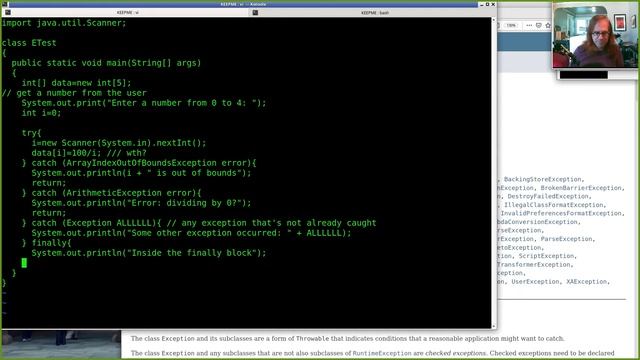Click the 'data[i]=100/i; /// wth?' line
640x360 pixels.
point(89,153)
